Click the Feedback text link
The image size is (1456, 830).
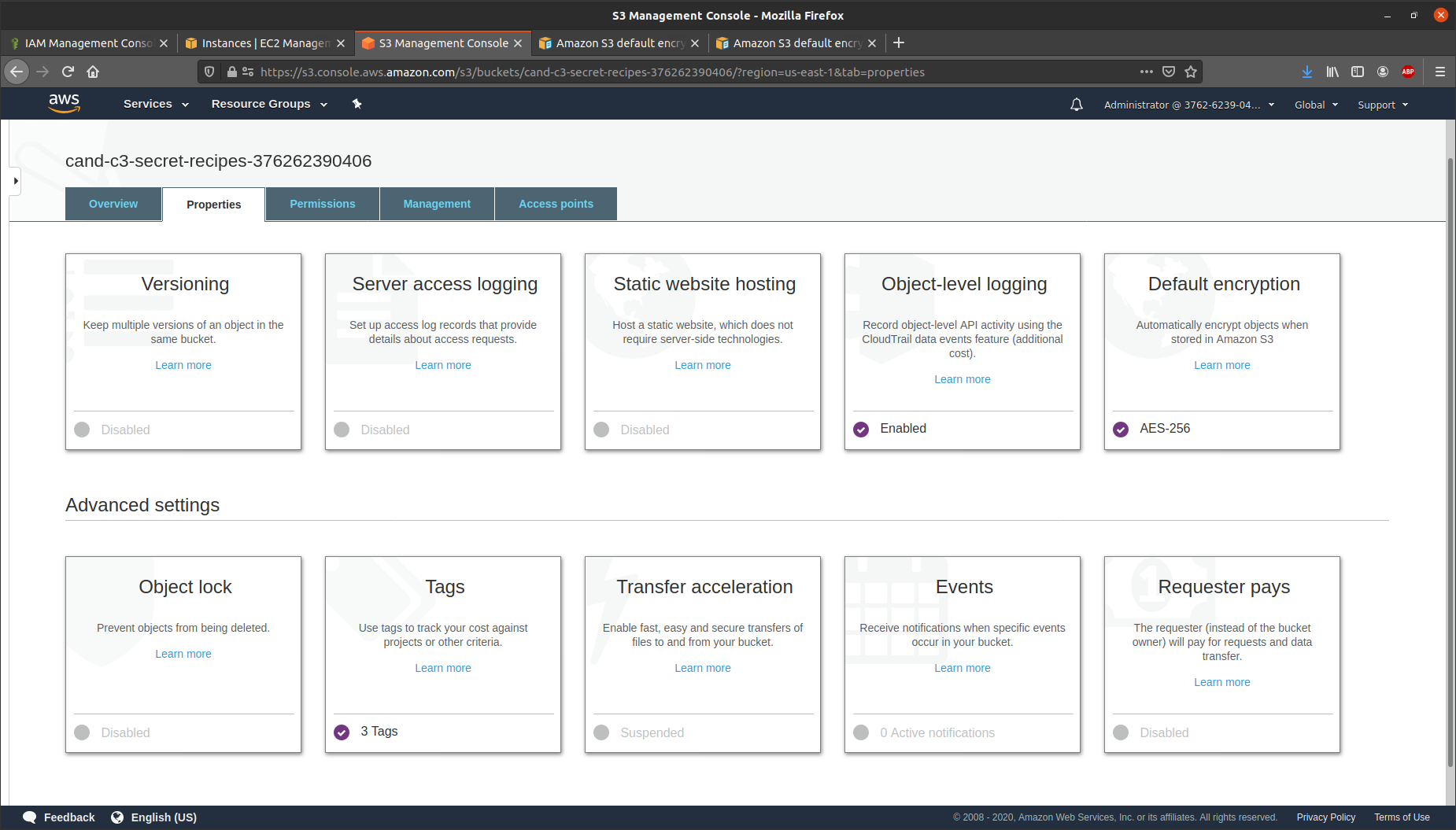click(69, 817)
